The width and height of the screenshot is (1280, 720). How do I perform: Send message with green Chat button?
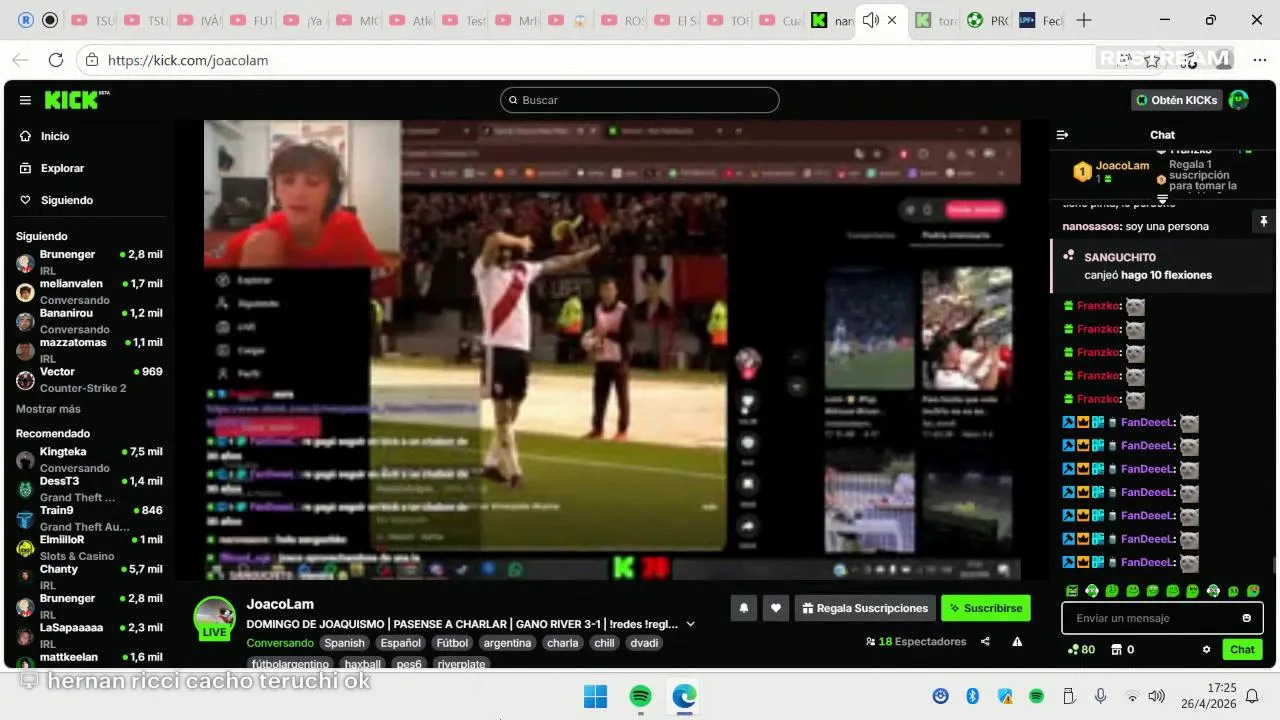pos(1242,650)
